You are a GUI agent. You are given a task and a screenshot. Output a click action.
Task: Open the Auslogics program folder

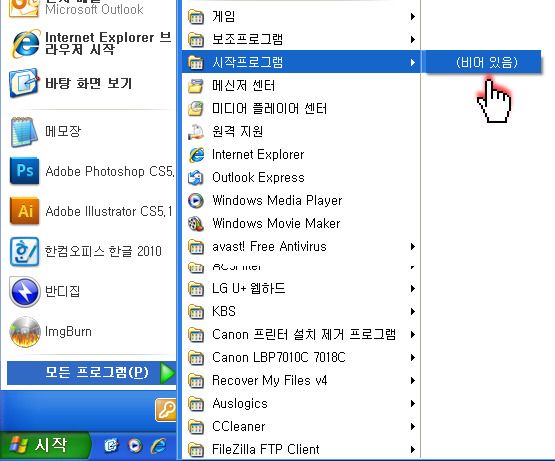pos(301,404)
